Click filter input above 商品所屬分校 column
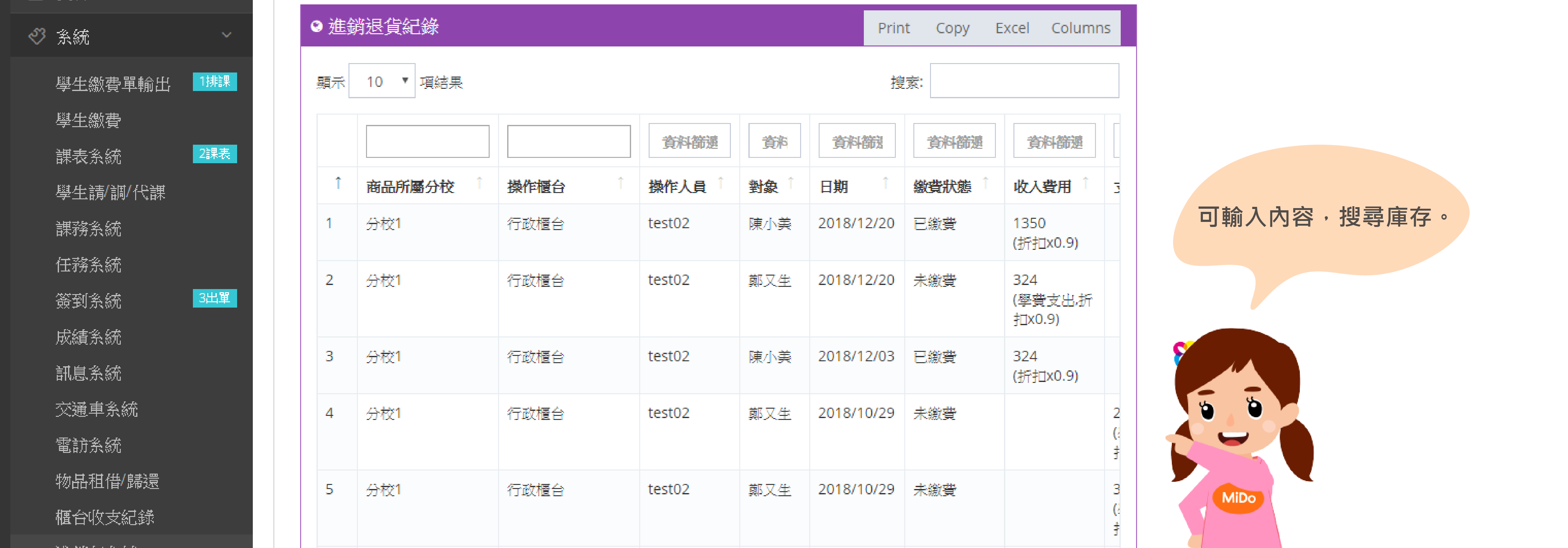The height and width of the screenshot is (548, 1568). tap(427, 142)
